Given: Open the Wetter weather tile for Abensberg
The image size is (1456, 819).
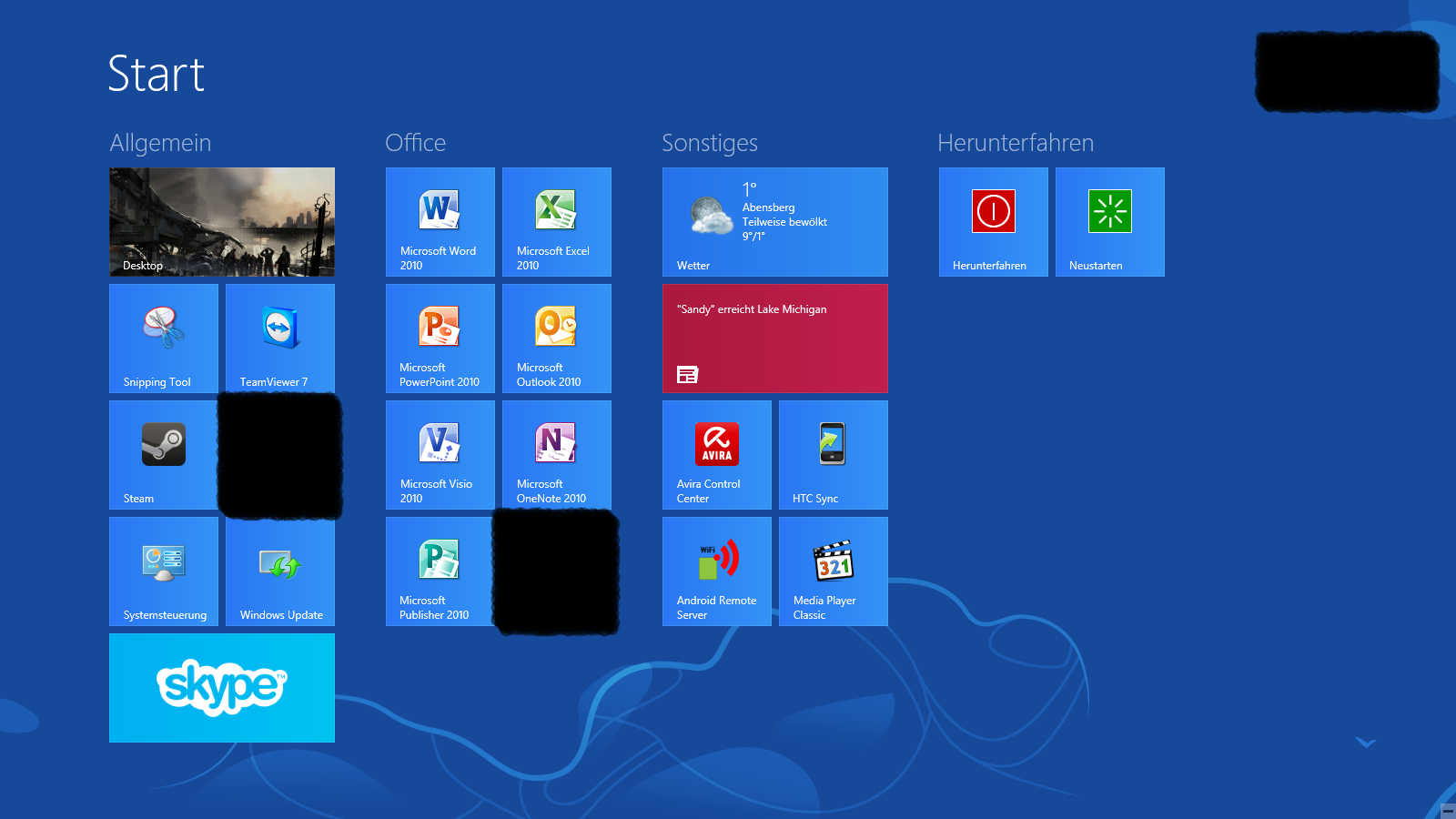Looking at the screenshot, I should pos(775,222).
